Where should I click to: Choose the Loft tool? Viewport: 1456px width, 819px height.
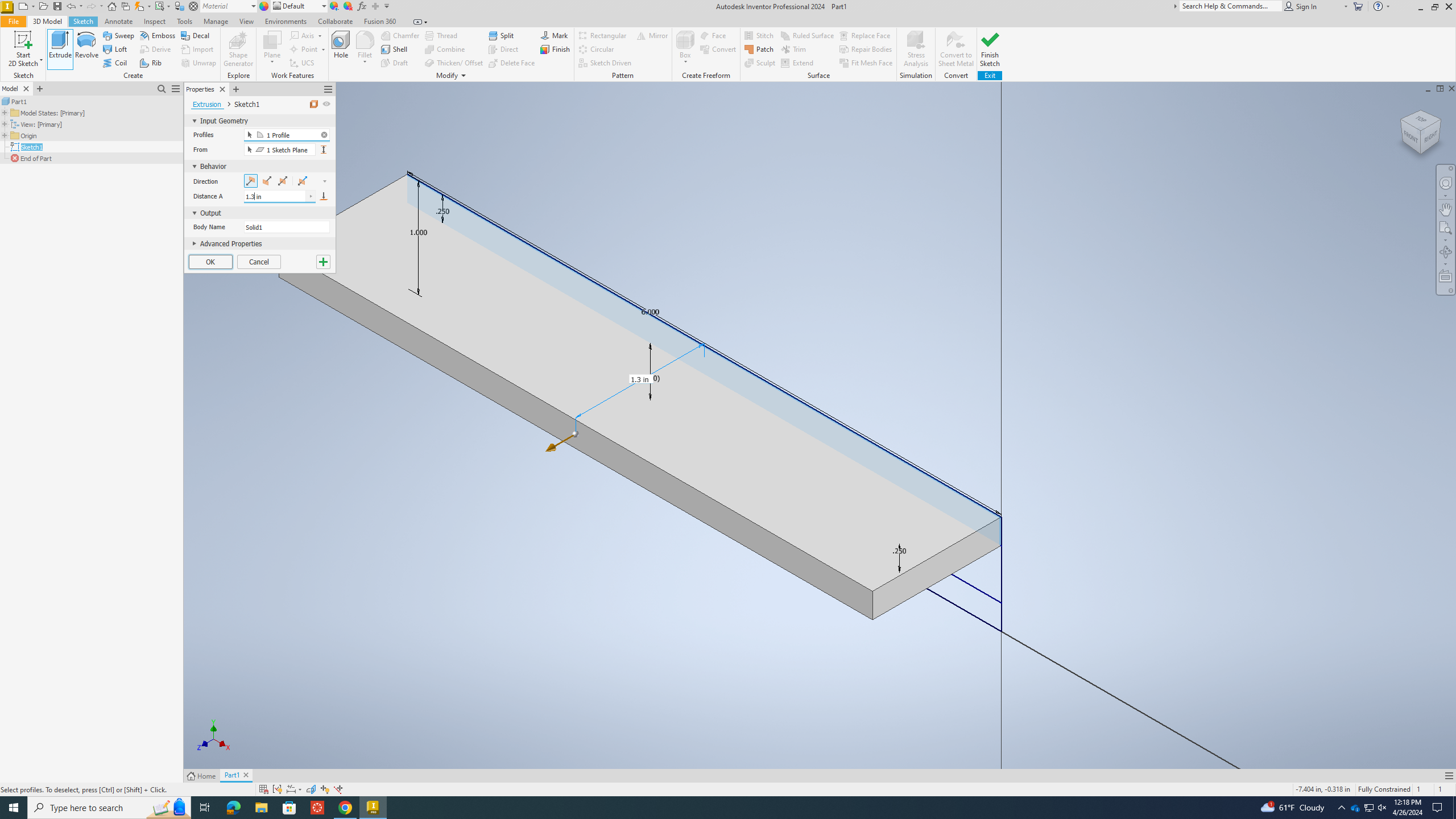click(x=115, y=49)
